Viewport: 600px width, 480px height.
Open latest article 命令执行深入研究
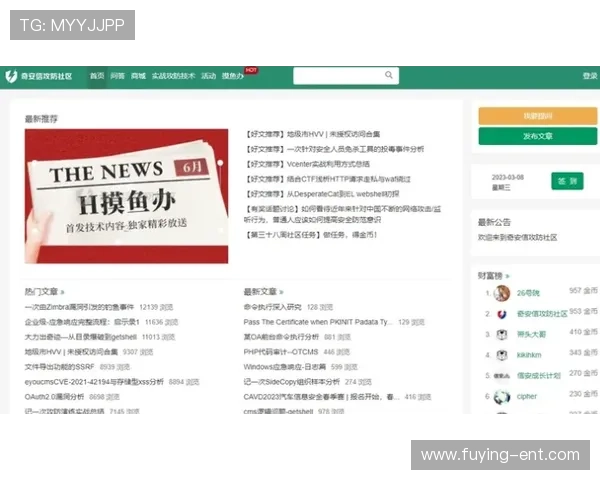point(272,307)
